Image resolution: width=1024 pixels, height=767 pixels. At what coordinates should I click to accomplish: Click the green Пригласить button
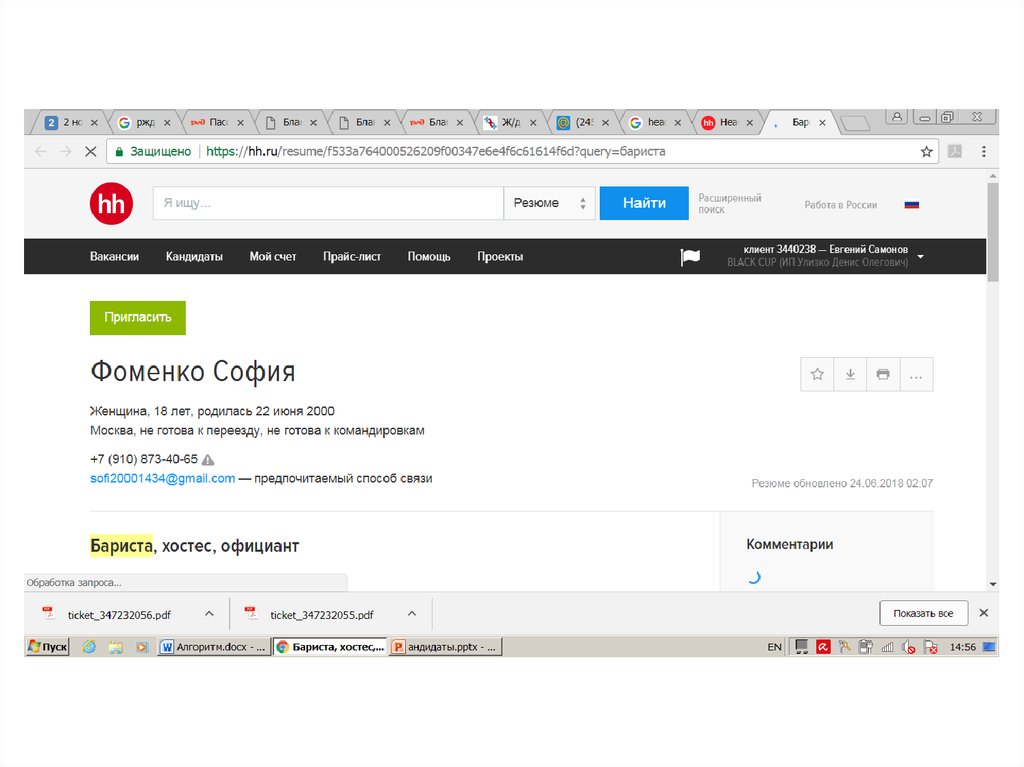138,317
